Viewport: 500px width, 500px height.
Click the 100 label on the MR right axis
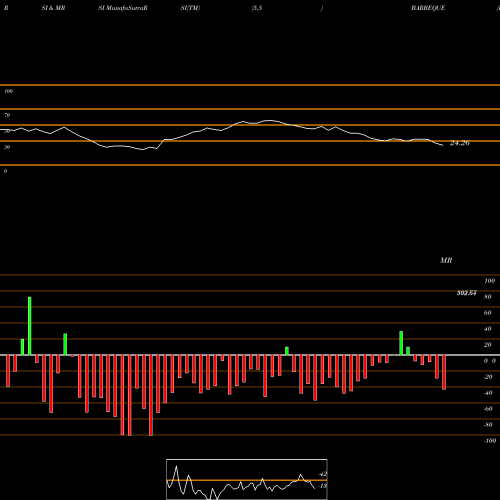490,281
